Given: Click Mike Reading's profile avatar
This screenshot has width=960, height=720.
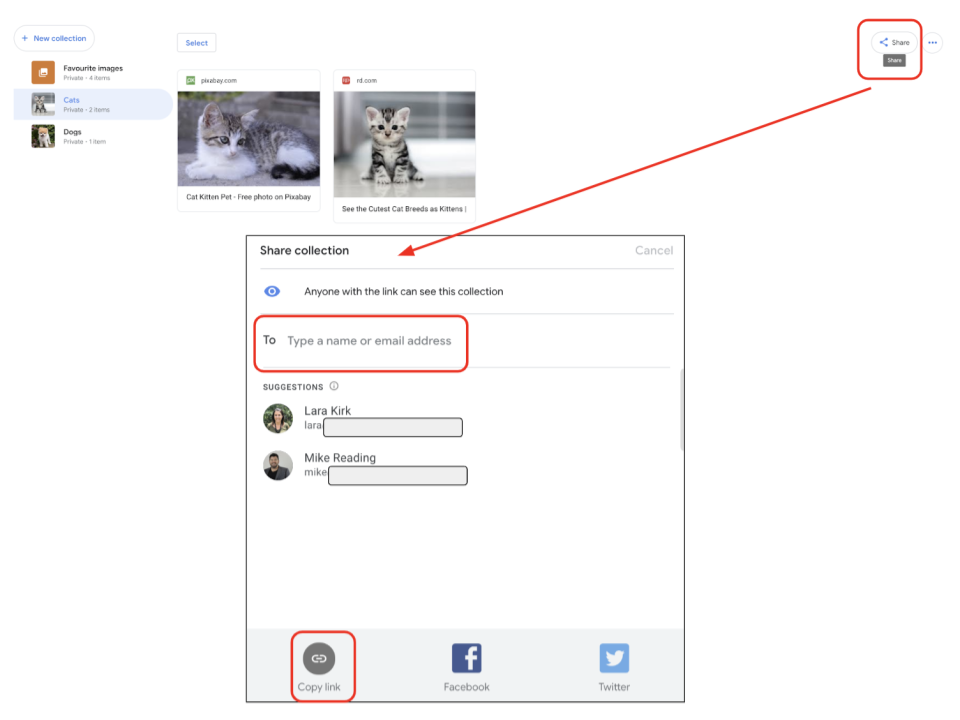Looking at the screenshot, I should [278, 466].
